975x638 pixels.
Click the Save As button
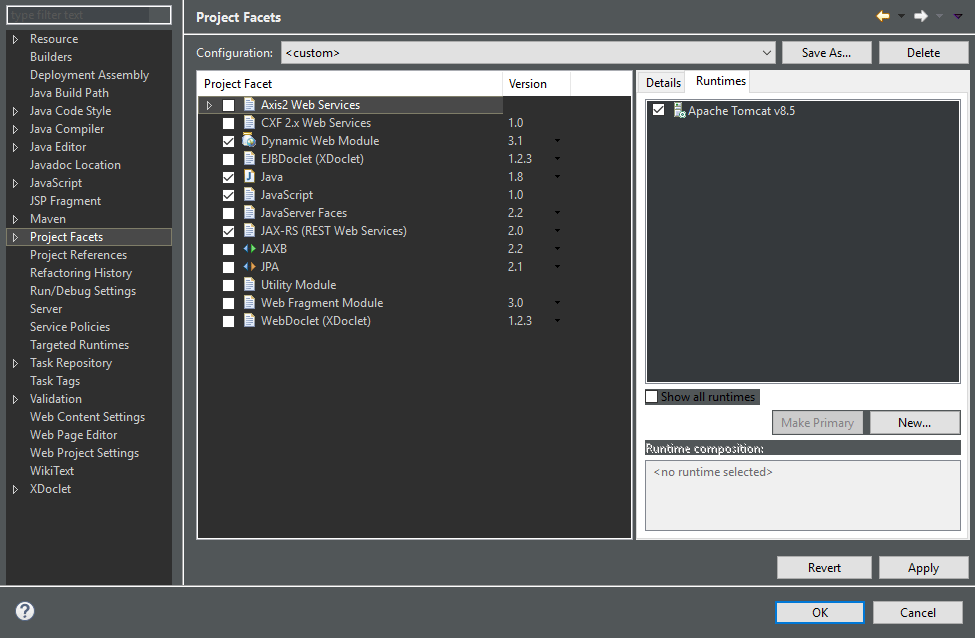826,52
